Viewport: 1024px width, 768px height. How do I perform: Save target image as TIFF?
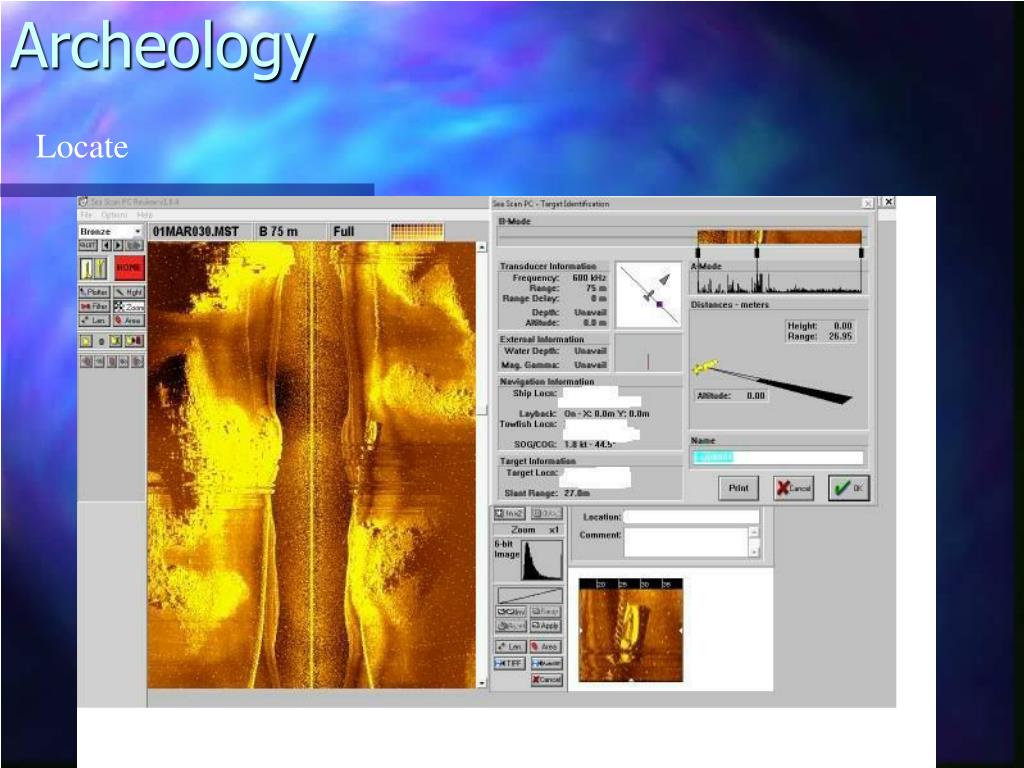tap(510, 663)
